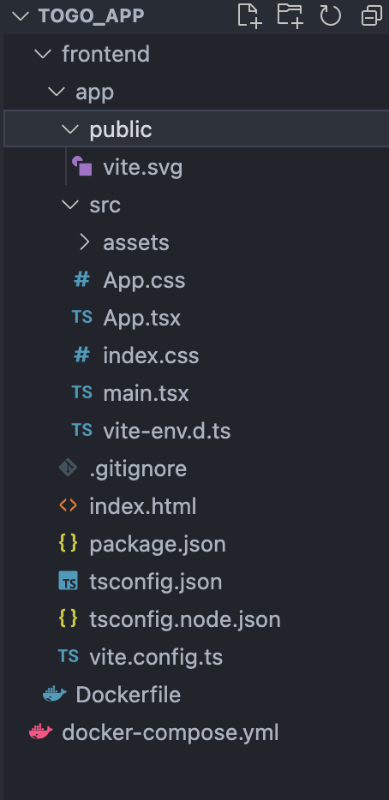Collapse the public folder
Viewport: 389px width, 800px height.
click(71, 129)
